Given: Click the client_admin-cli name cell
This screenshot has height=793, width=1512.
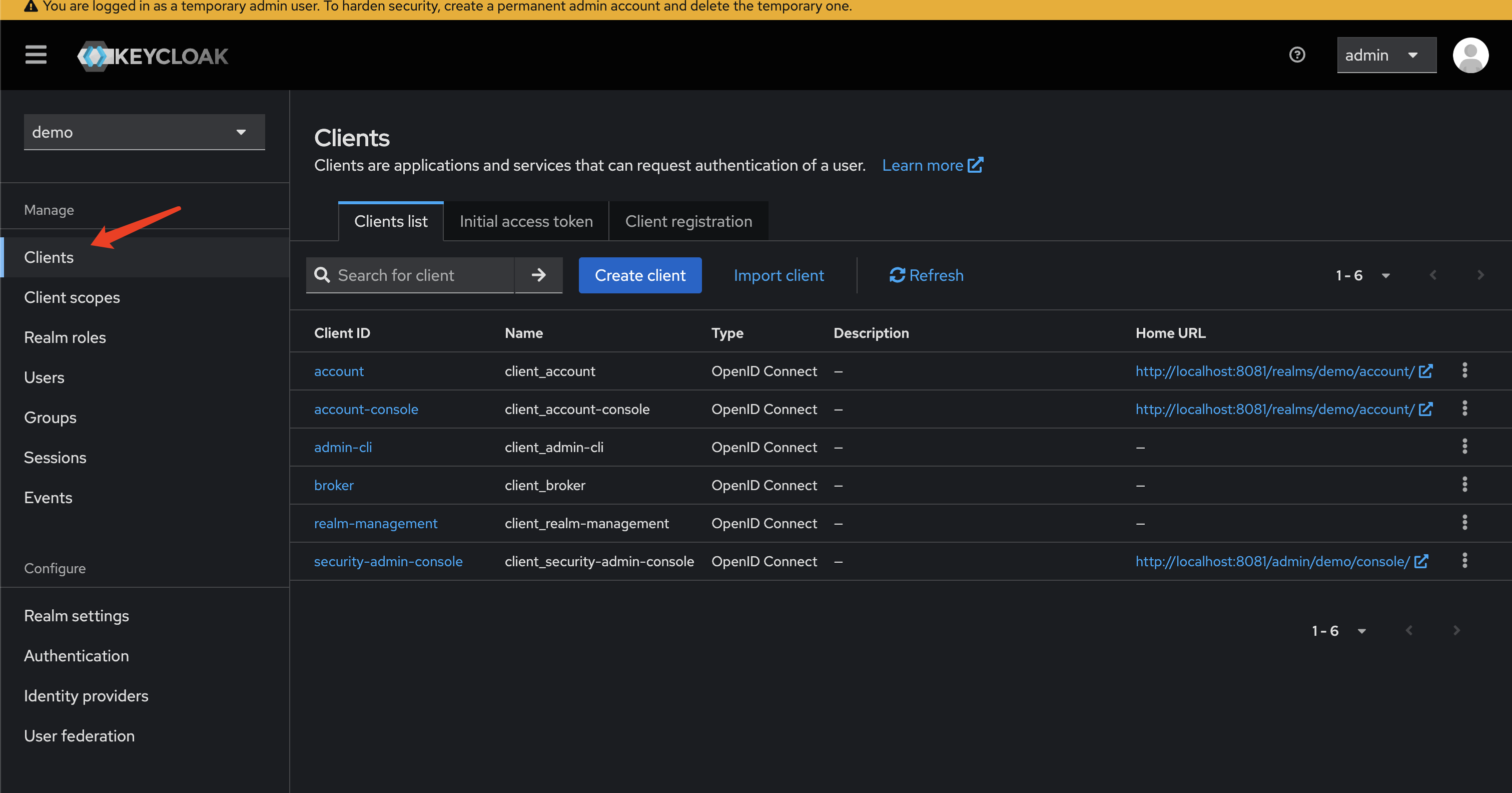Looking at the screenshot, I should click(553, 448).
